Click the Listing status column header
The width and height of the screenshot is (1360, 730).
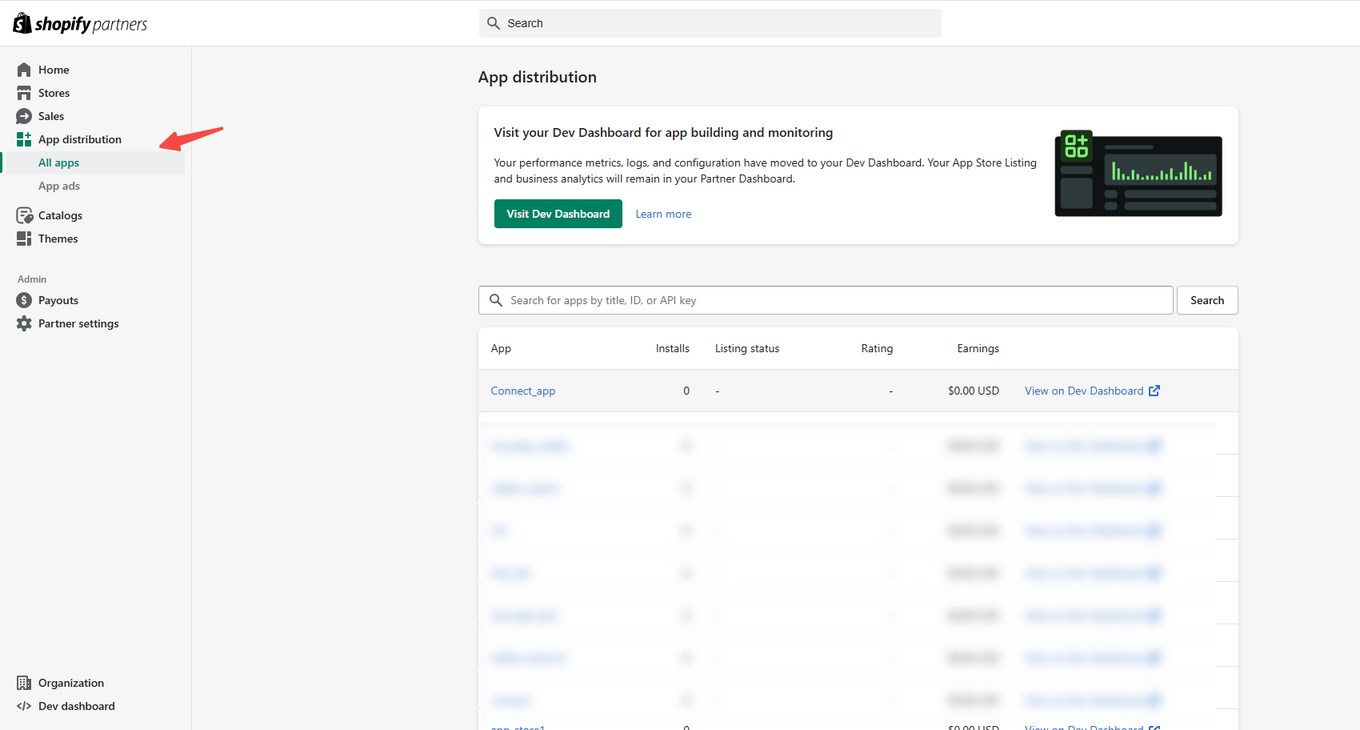tap(747, 349)
